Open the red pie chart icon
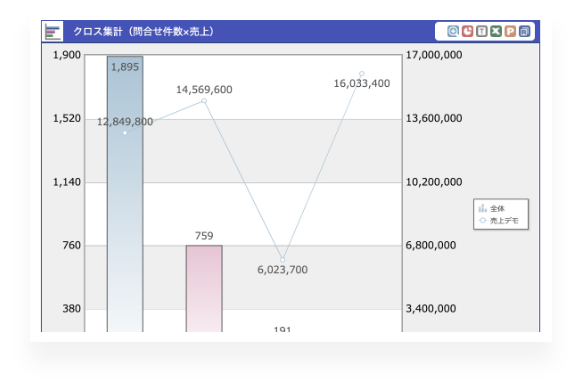Image resolution: width=582 pixels, height=392 pixels. point(467,31)
